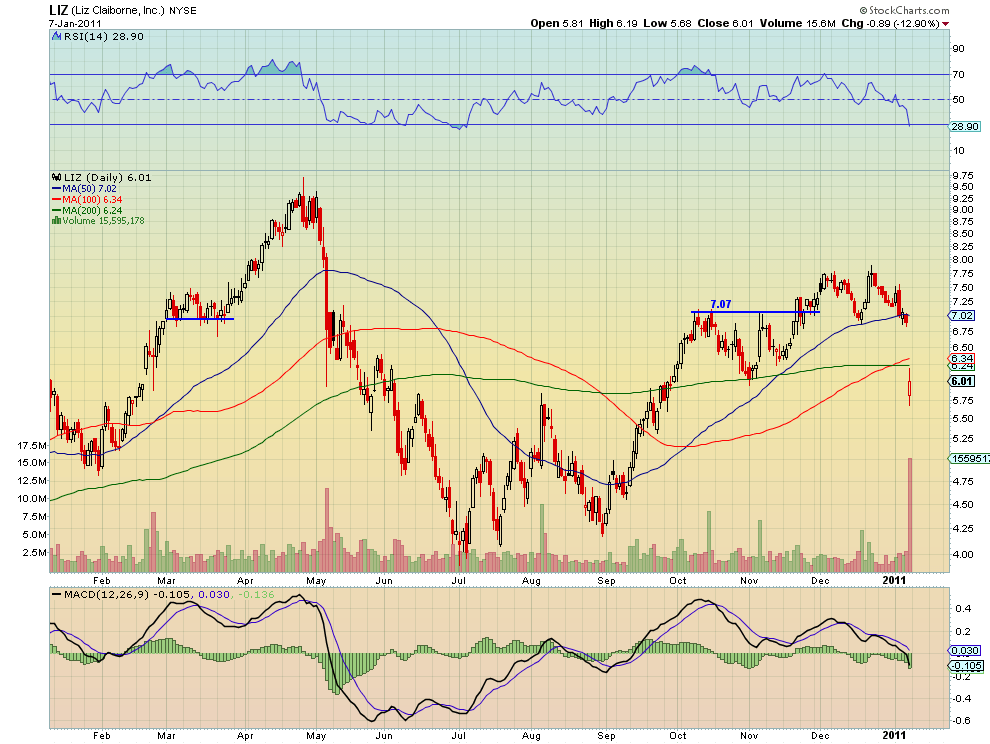
Task: Click the '7.07' resistance annotation
Action: click(x=720, y=304)
